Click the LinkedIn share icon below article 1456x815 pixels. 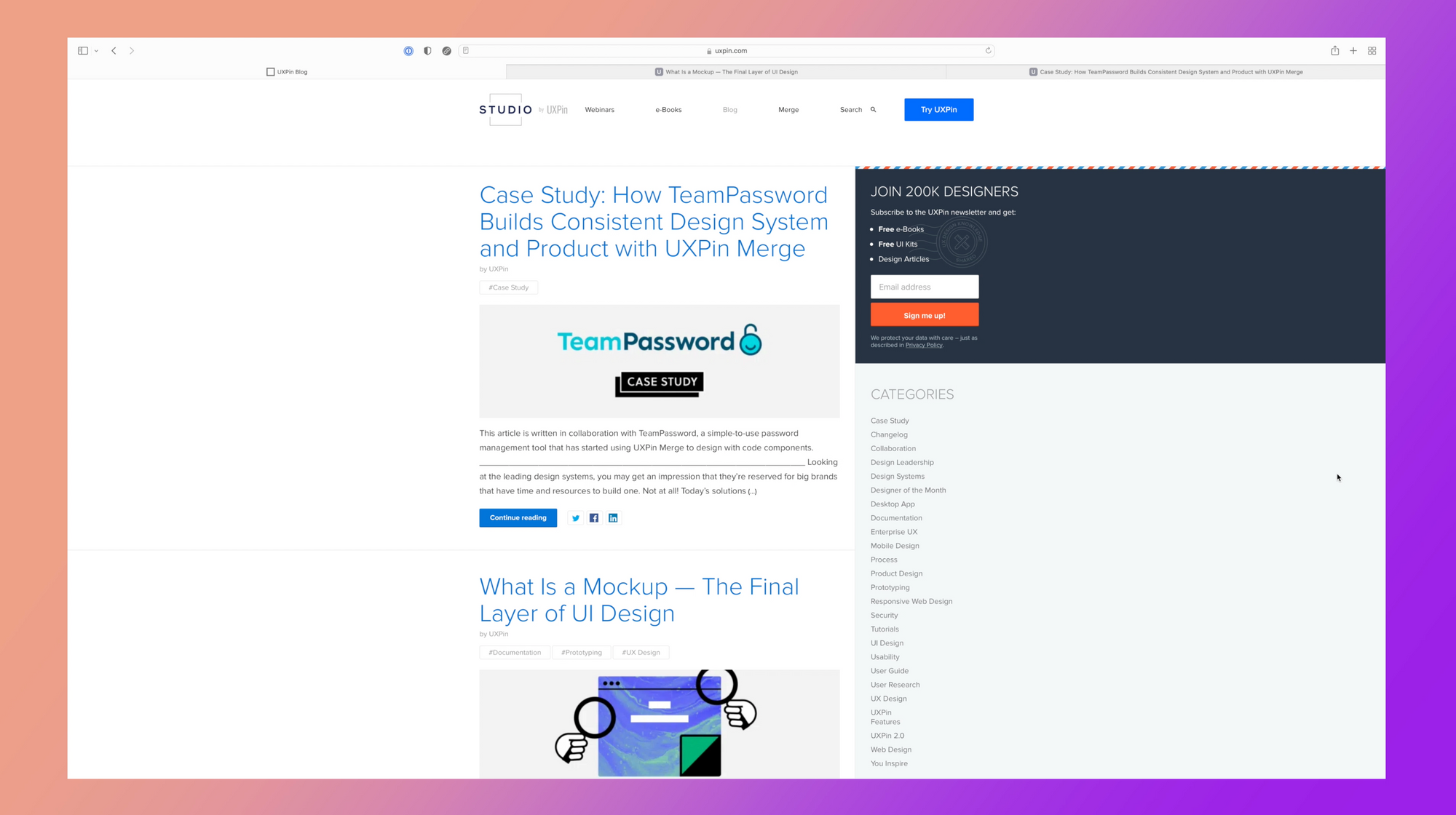point(613,517)
